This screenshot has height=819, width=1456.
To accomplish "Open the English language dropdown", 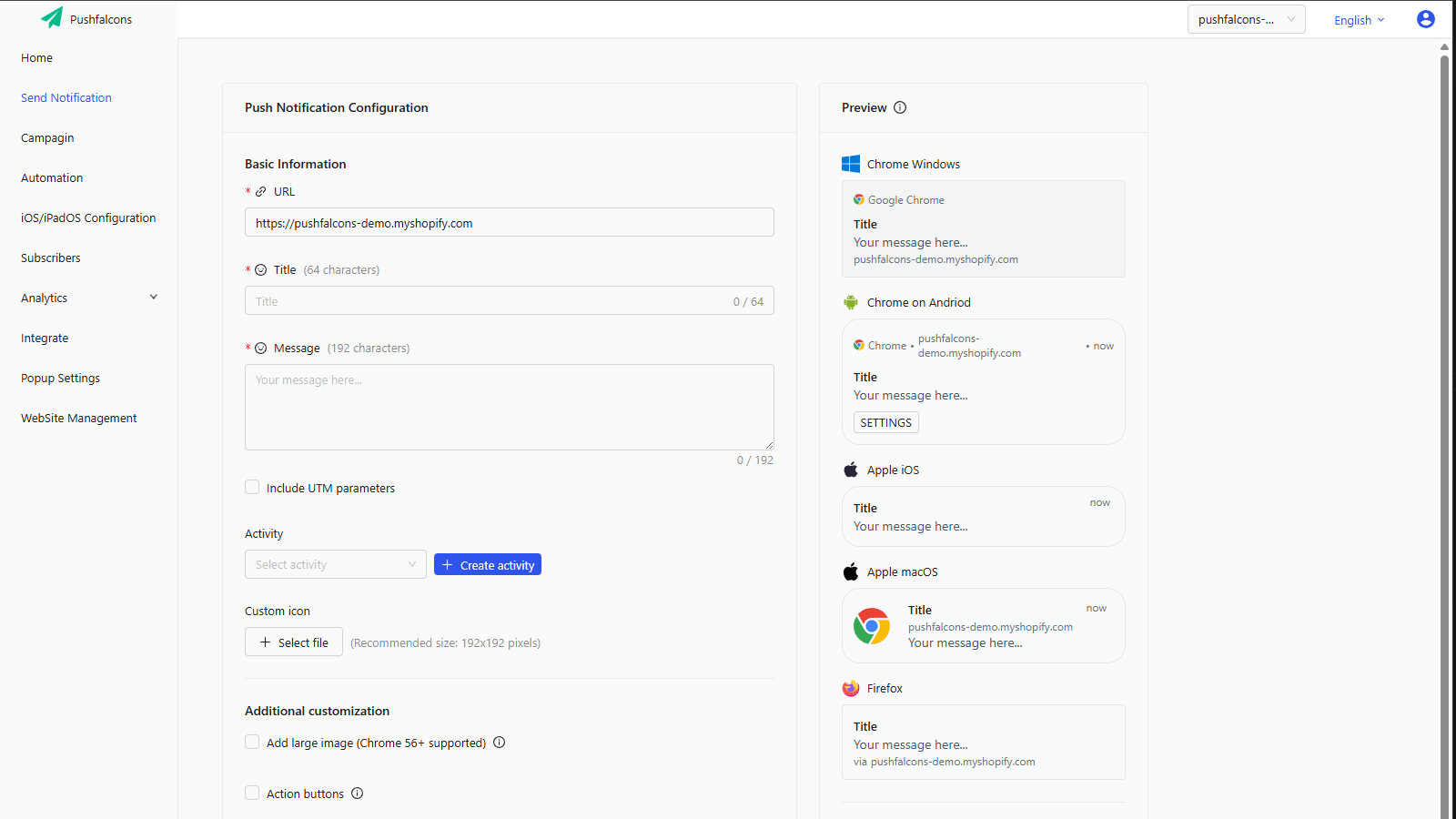I will pos(1359,19).
